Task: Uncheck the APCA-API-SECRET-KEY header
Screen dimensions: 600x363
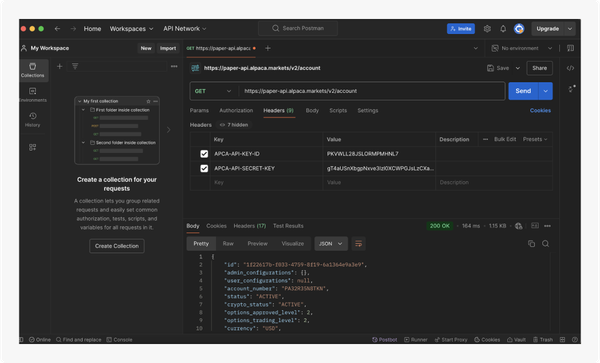Action: [x=204, y=168]
